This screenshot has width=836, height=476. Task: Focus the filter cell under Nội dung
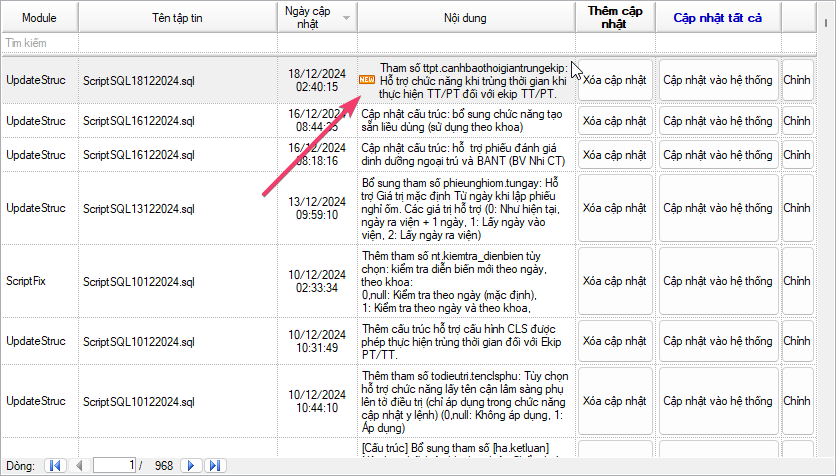click(x=465, y=43)
